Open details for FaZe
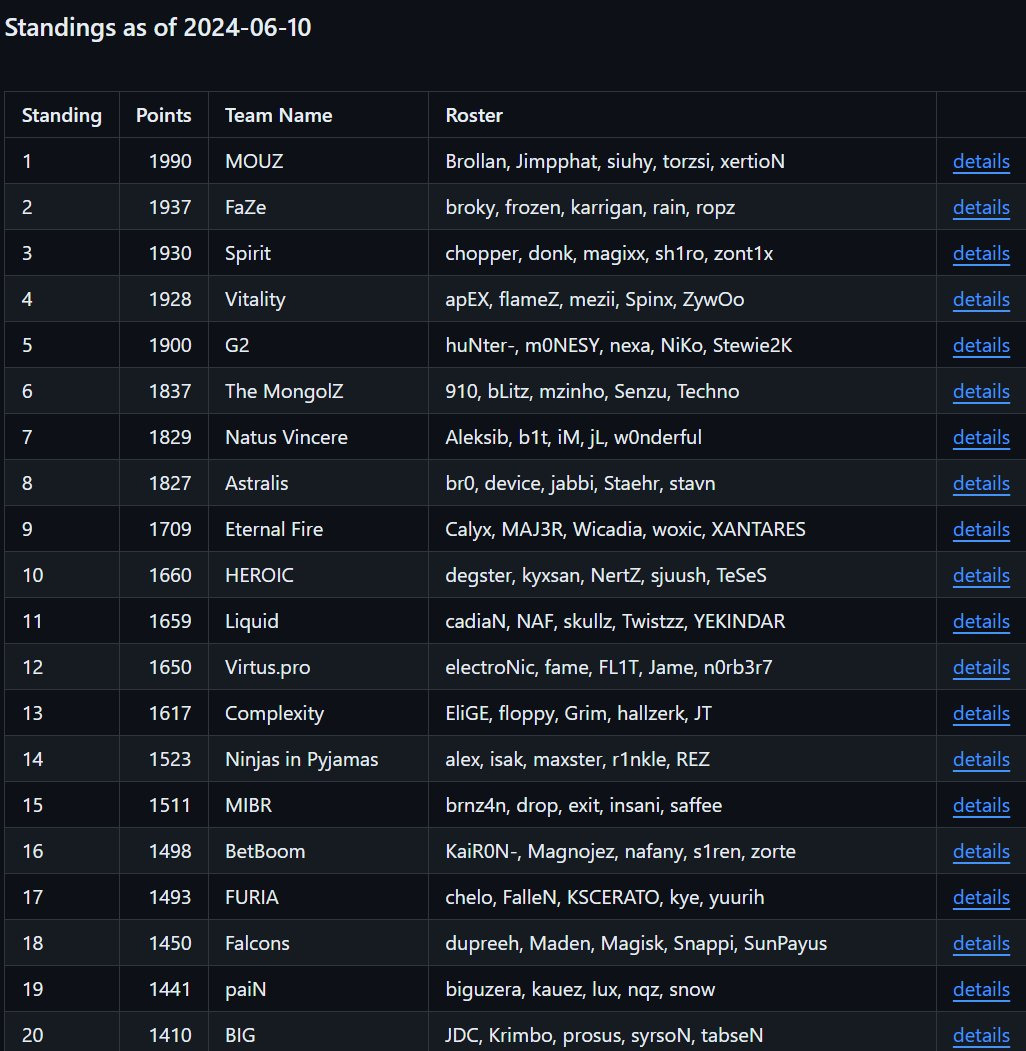Image resolution: width=1026 pixels, height=1051 pixels. (980, 207)
